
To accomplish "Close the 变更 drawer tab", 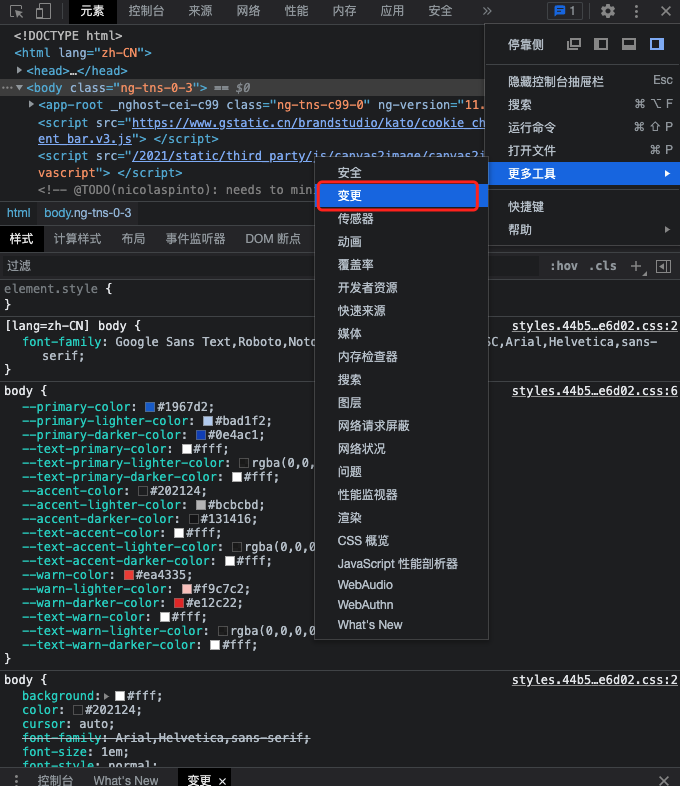I will point(222,780).
